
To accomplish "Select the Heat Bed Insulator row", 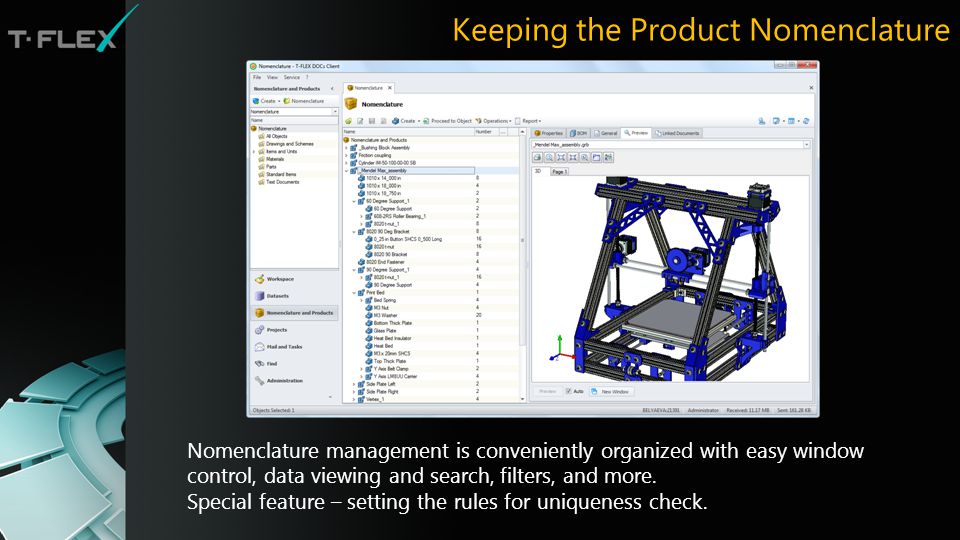I will 430,338.
